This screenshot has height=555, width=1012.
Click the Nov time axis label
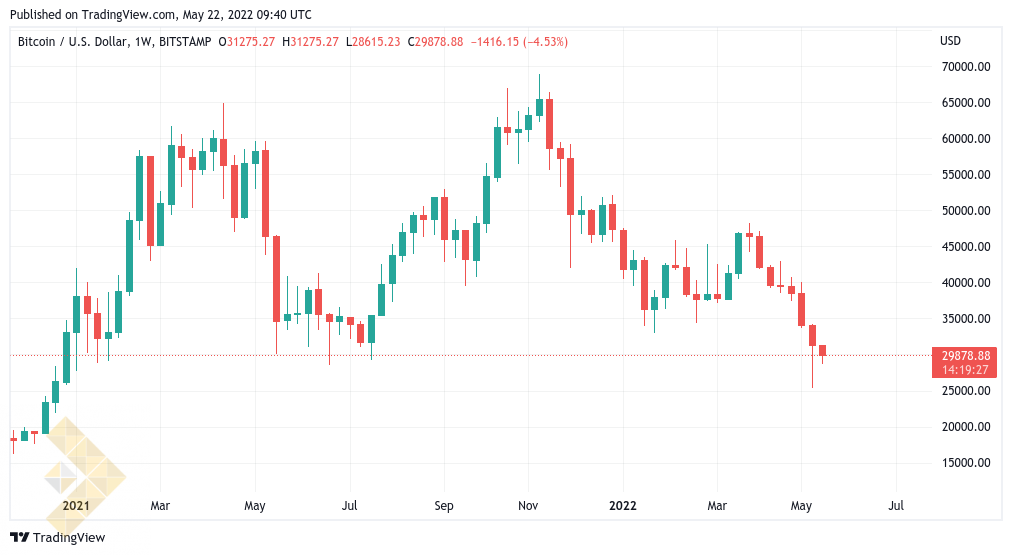pyautogui.click(x=528, y=505)
